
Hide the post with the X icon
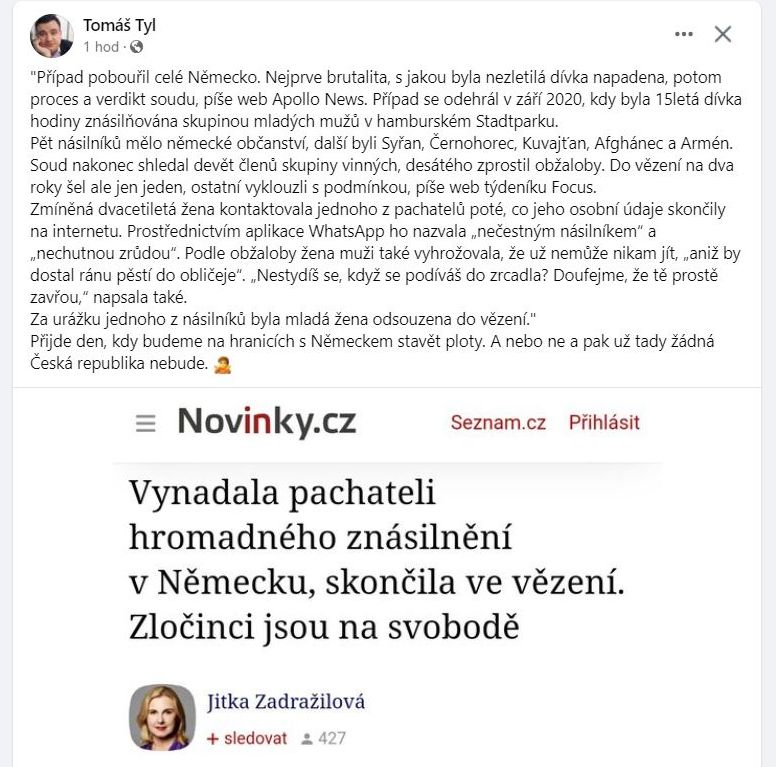(x=723, y=34)
